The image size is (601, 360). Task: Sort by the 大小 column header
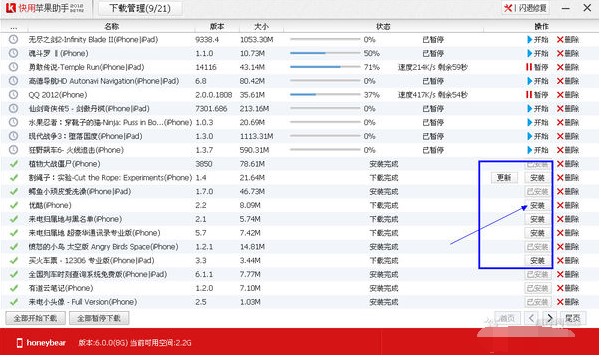click(261, 26)
